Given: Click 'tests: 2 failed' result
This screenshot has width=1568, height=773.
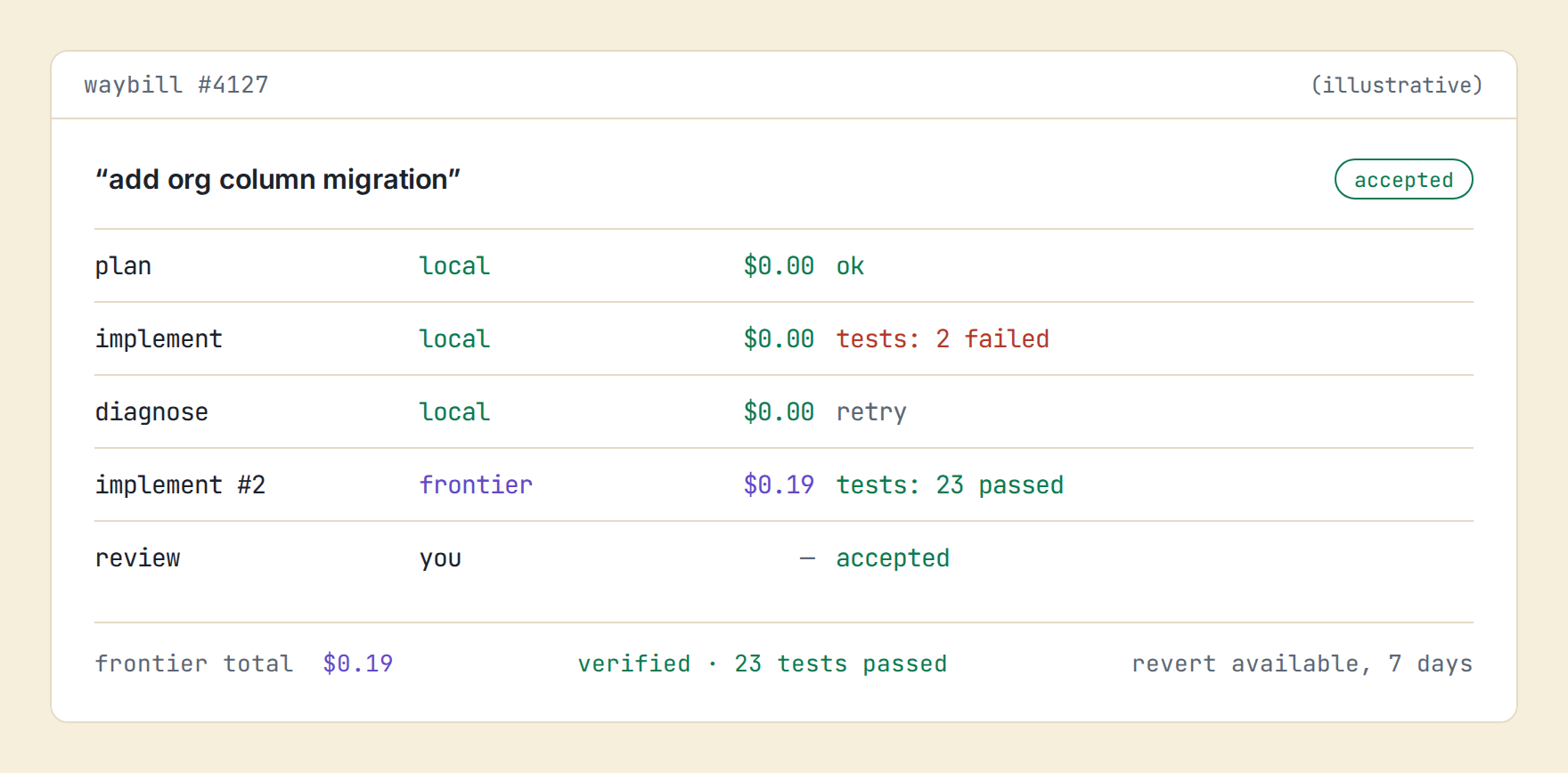Looking at the screenshot, I should point(943,338).
